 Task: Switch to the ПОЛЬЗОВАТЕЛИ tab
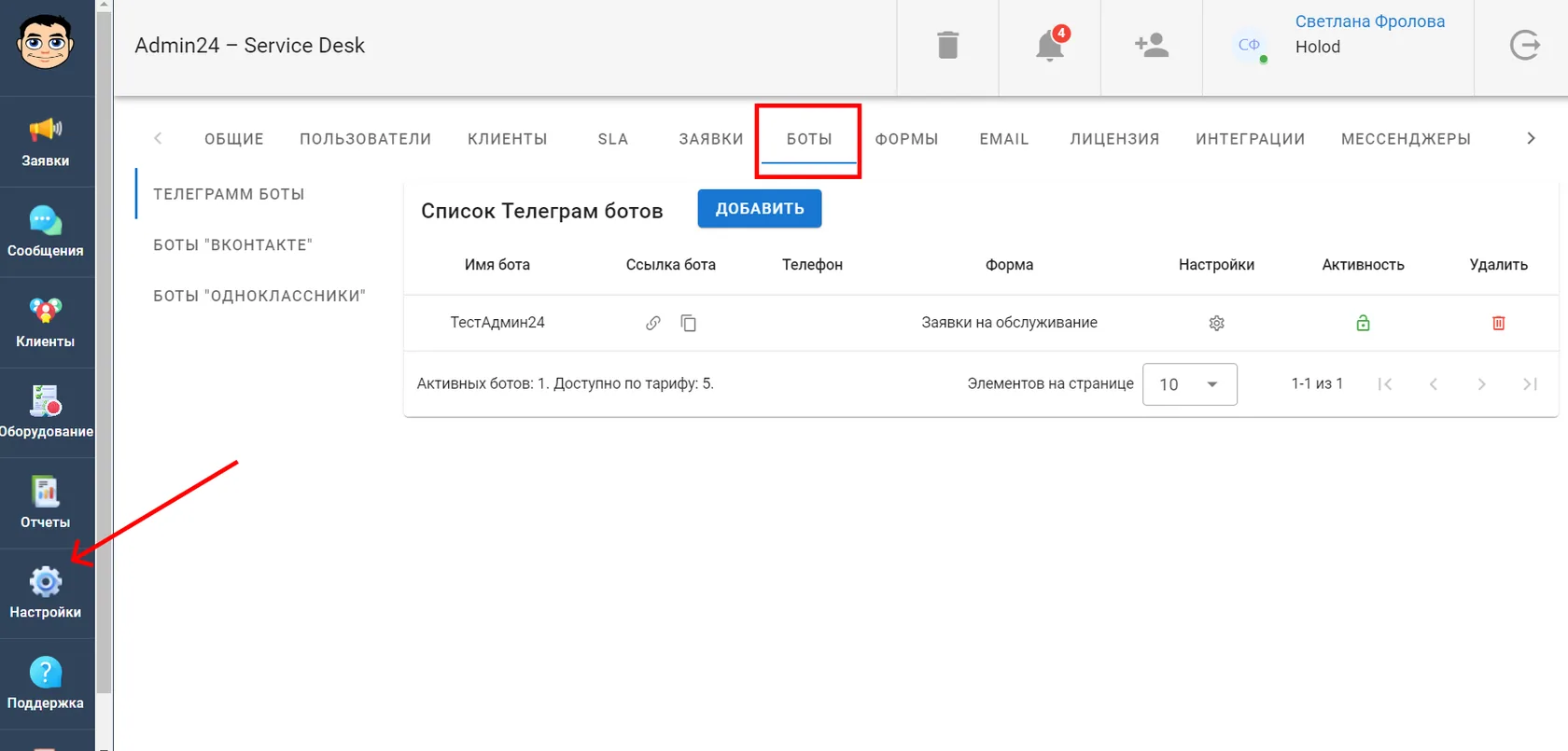coord(365,139)
